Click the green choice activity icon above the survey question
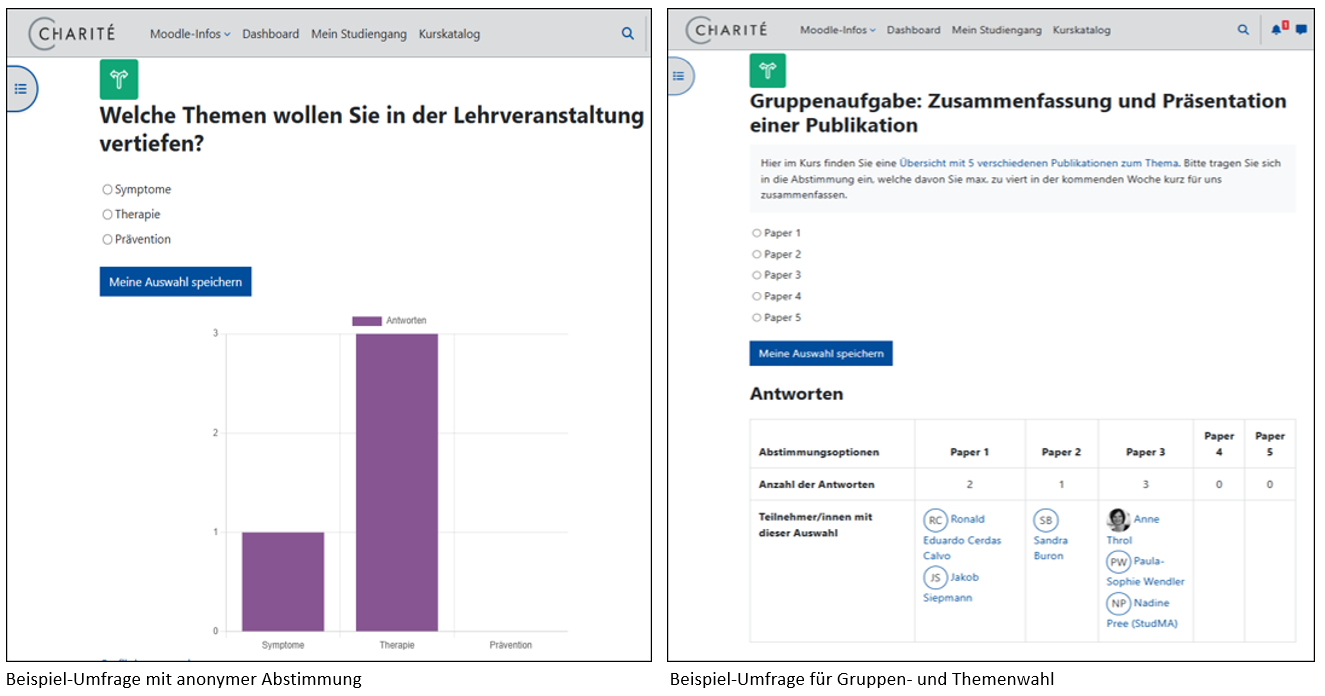Screen dimensions: 1325x696 tap(117, 77)
